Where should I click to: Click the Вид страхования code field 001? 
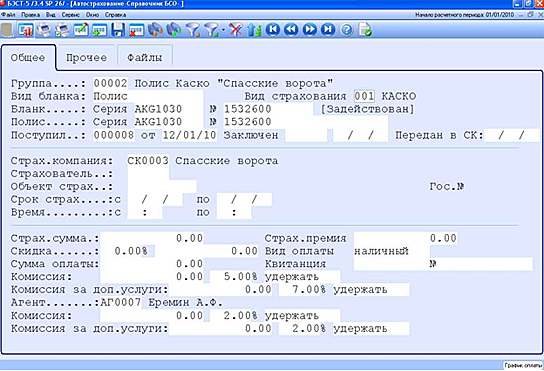pyautogui.click(x=364, y=96)
